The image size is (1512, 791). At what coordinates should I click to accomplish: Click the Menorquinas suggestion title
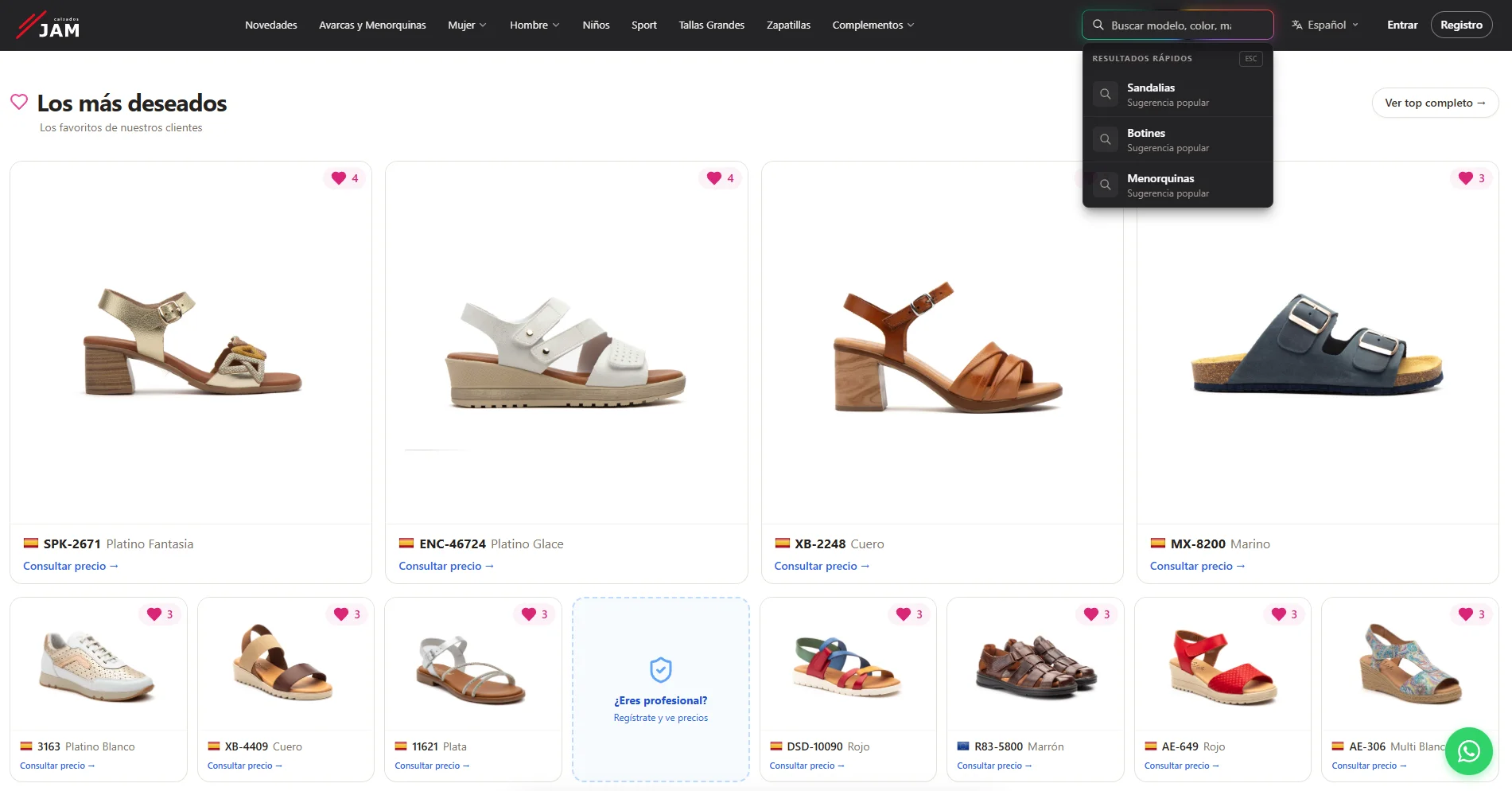[x=1160, y=178]
